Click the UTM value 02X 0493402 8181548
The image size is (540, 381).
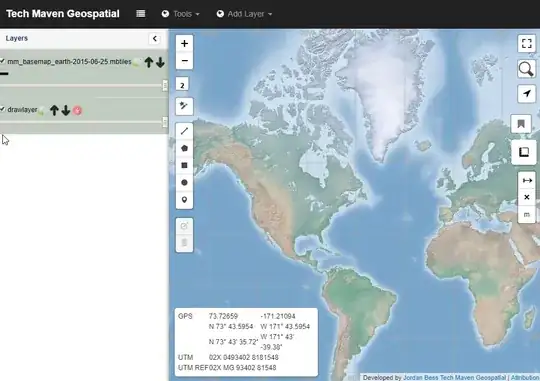tap(243, 357)
